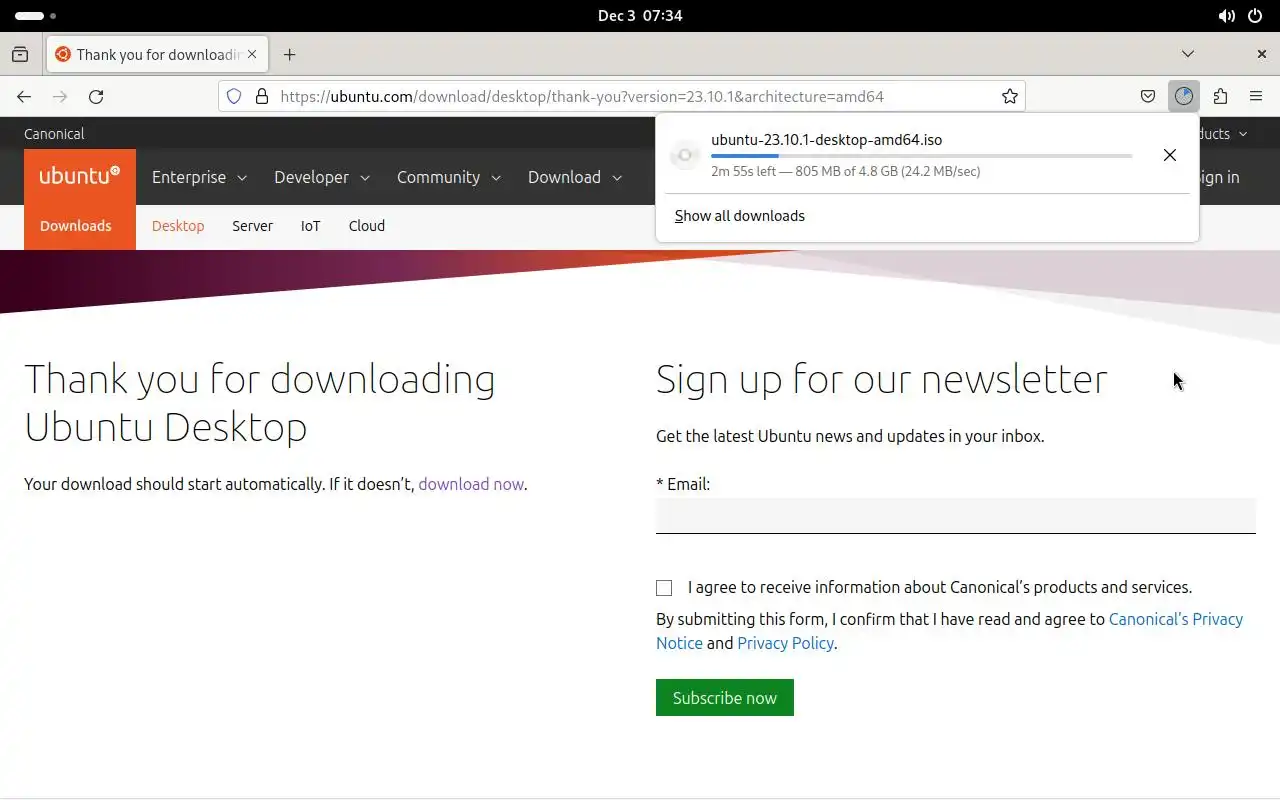Close the Firefox window

1262,54
